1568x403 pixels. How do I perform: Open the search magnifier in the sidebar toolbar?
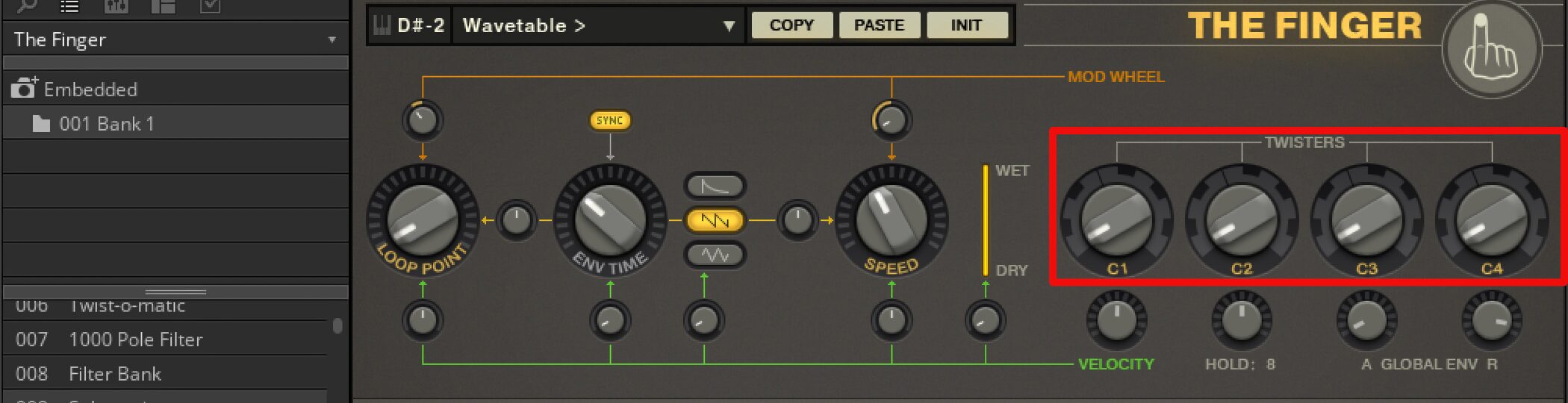26,6
